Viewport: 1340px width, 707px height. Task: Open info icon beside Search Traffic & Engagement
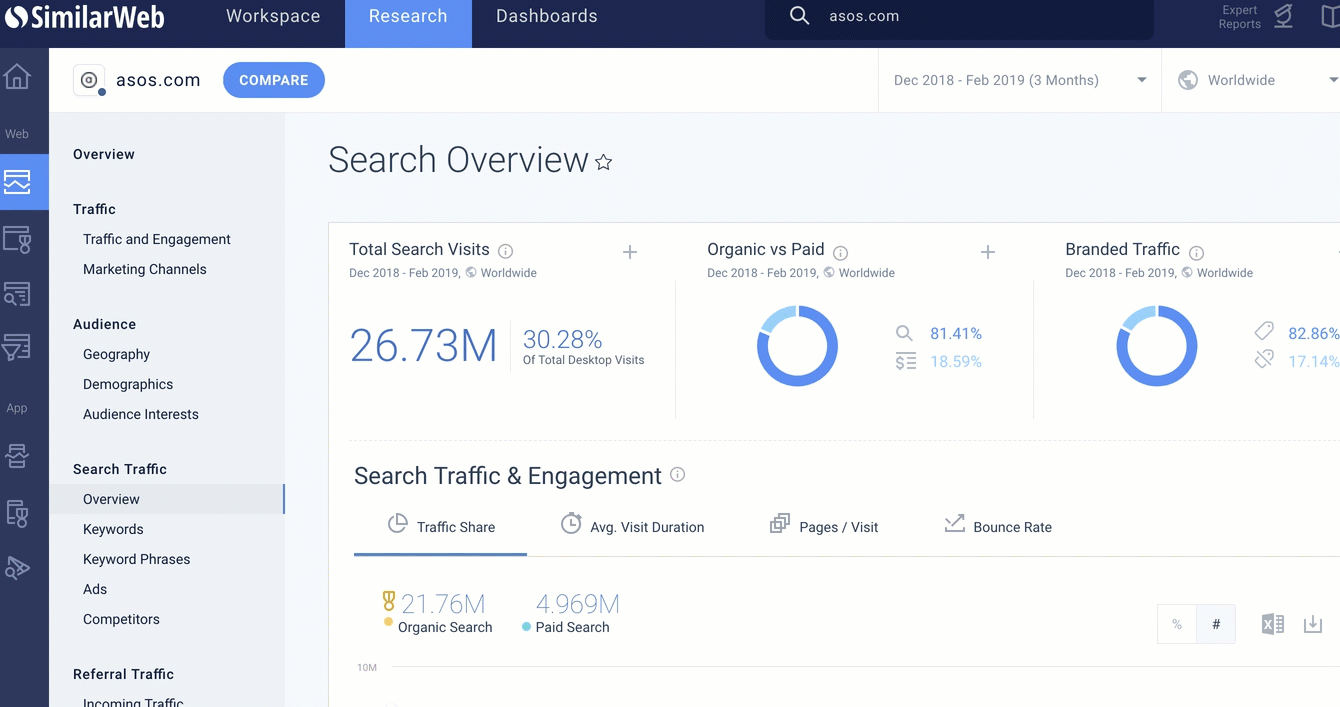click(x=678, y=475)
